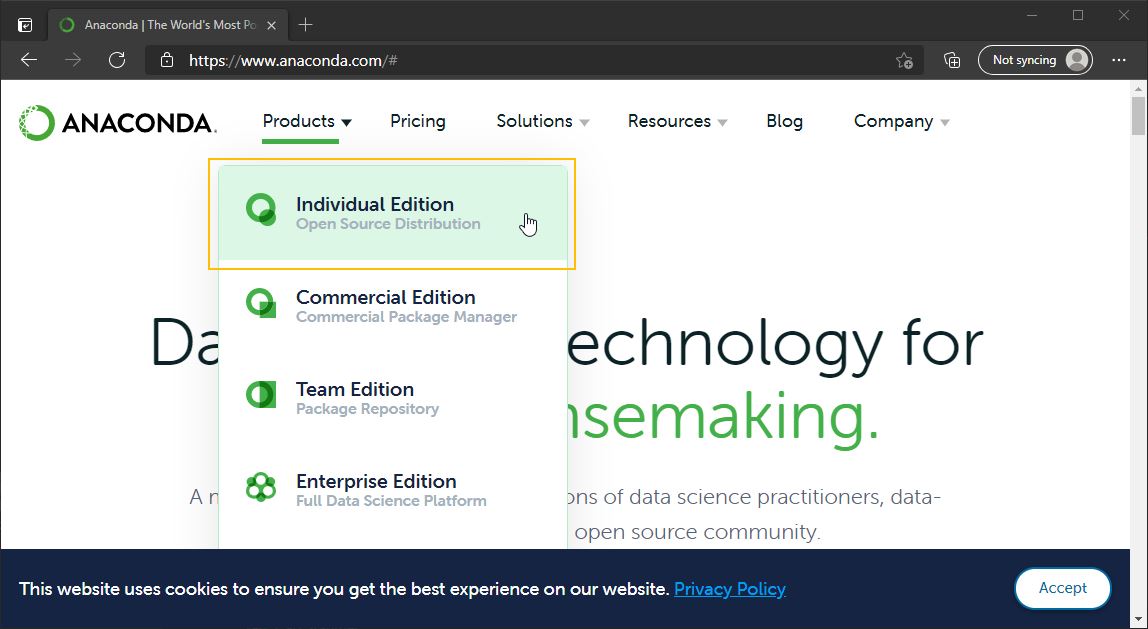Viewport: 1148px width, 629px height.
Task: Open the Collections icon in toolbar
Action: [x=952, y=60]
